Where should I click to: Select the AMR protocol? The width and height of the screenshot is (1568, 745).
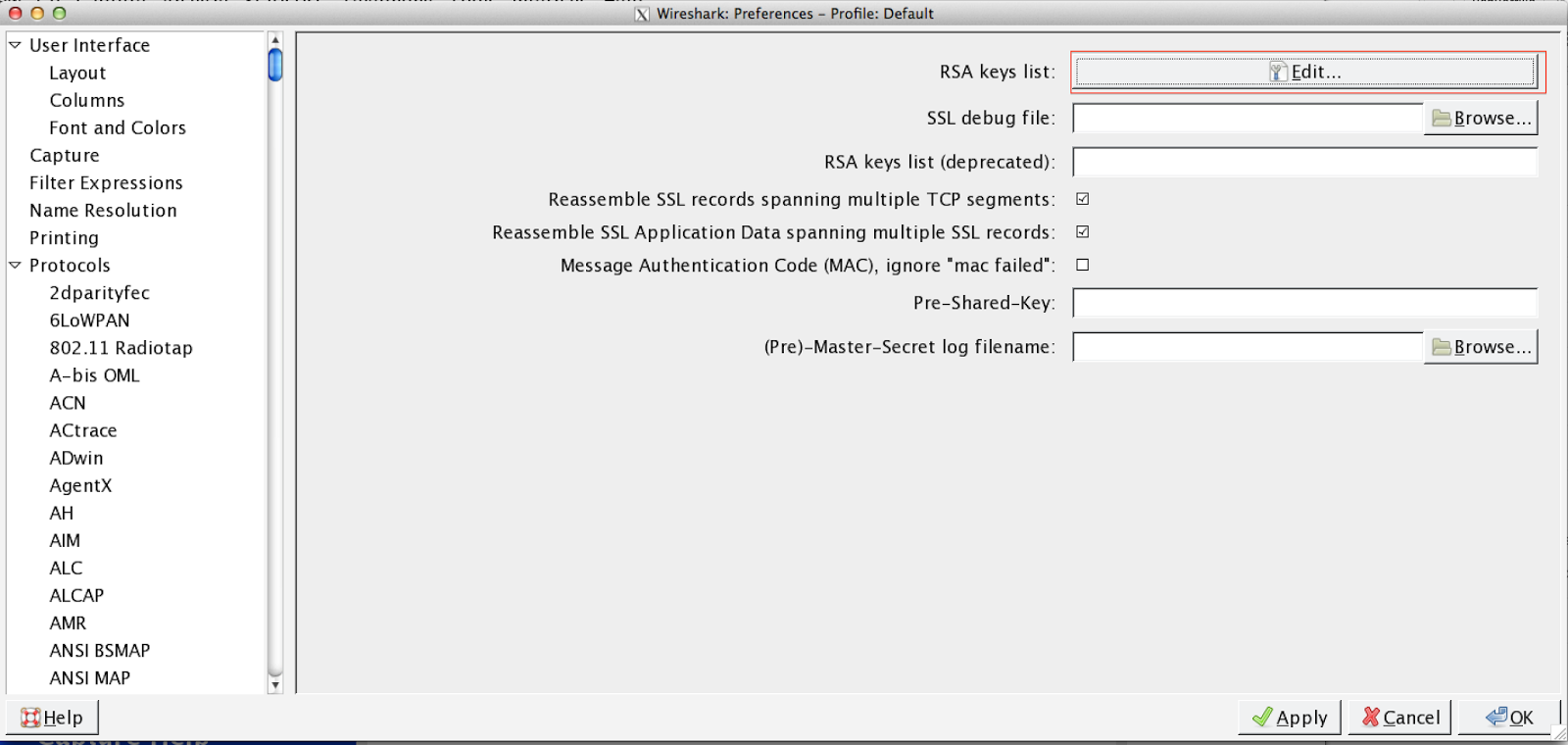(68, 621)
